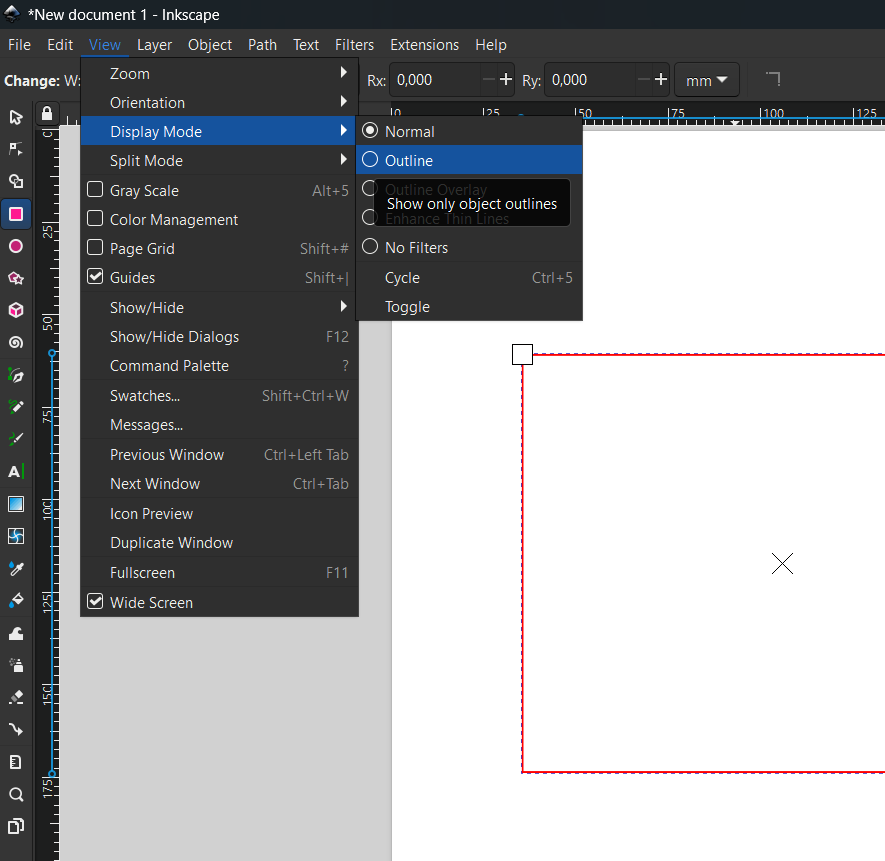Screen dimensions: 885x861
Task: Decrease the Rx value with minus
Action: point(489,80)
